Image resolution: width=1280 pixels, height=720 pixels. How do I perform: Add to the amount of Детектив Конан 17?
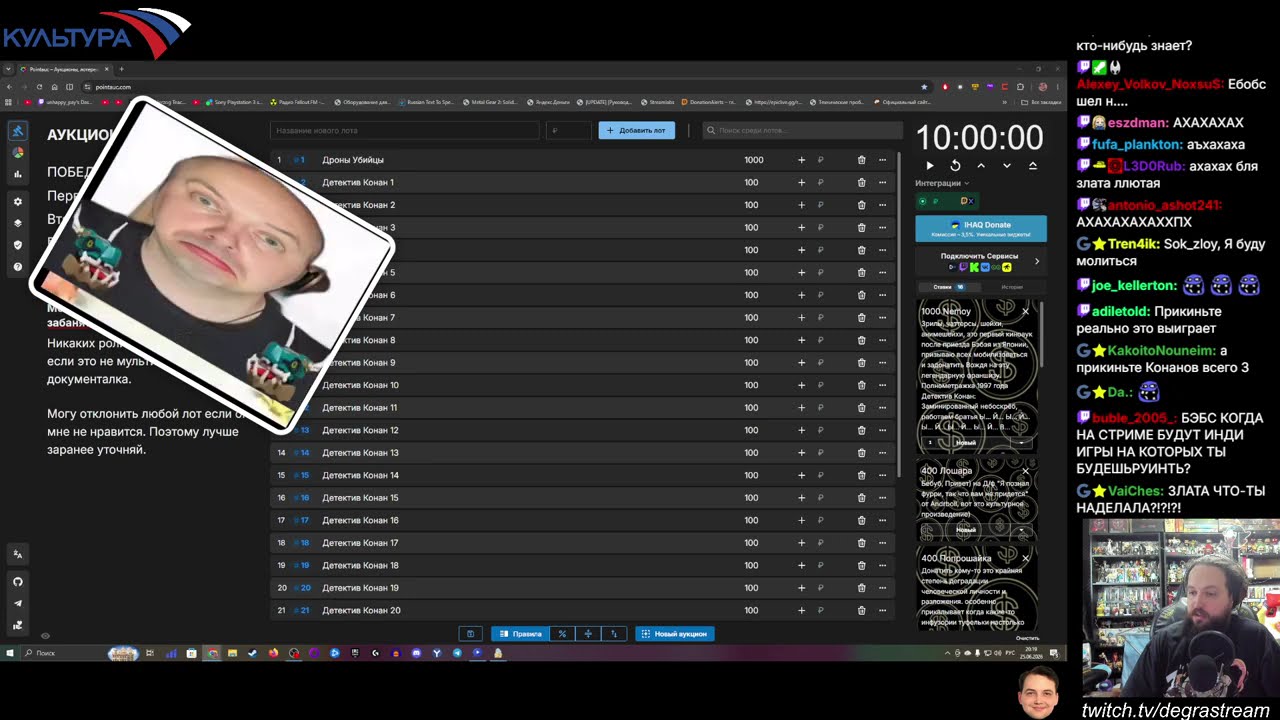click(x=801, y=543)
